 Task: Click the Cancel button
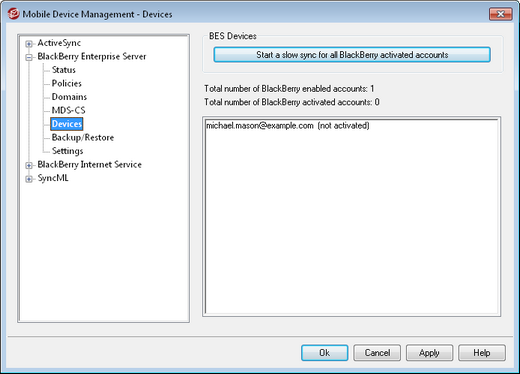coord(377,353)
